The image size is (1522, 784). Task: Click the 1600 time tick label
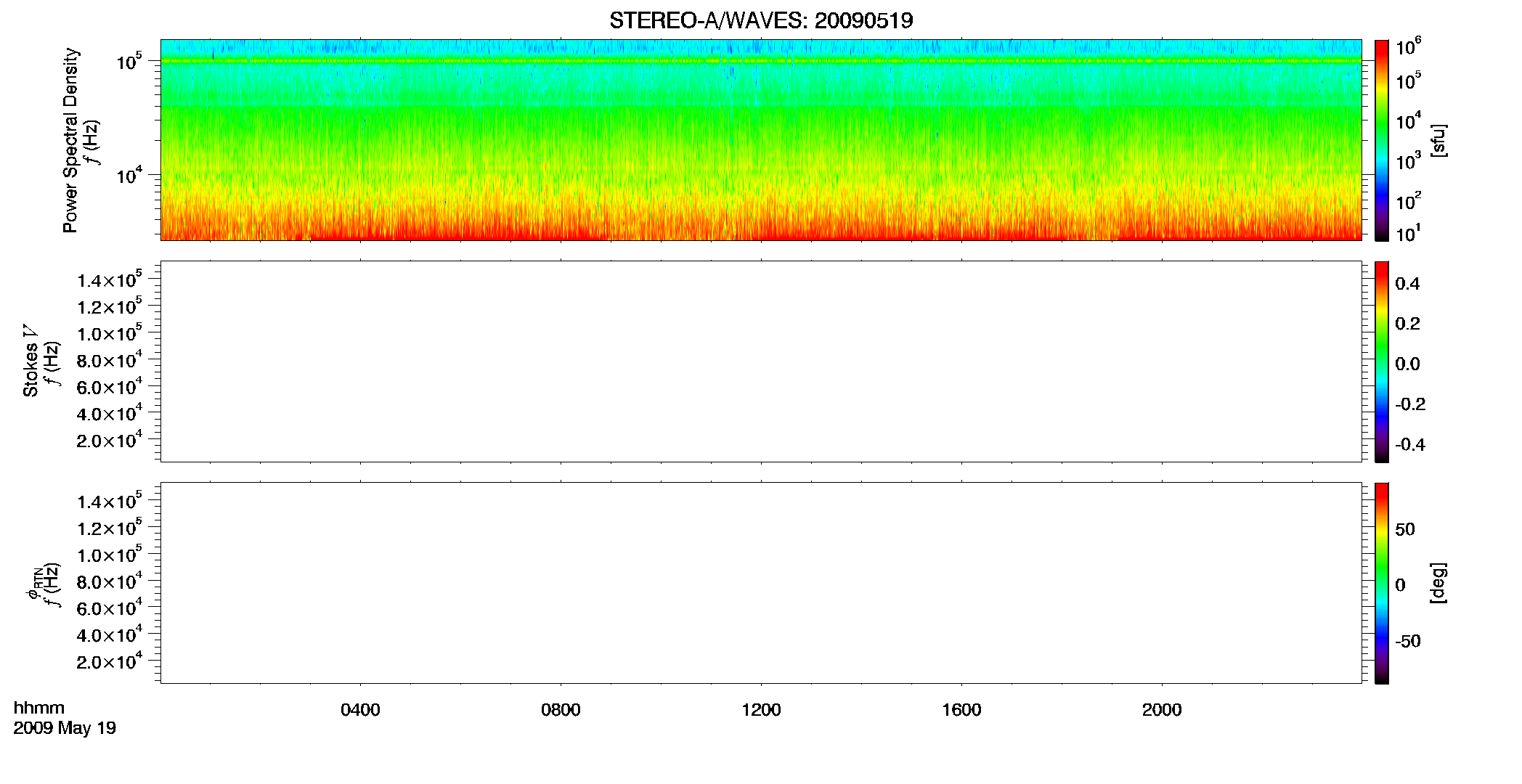click(x=961, y=710)
